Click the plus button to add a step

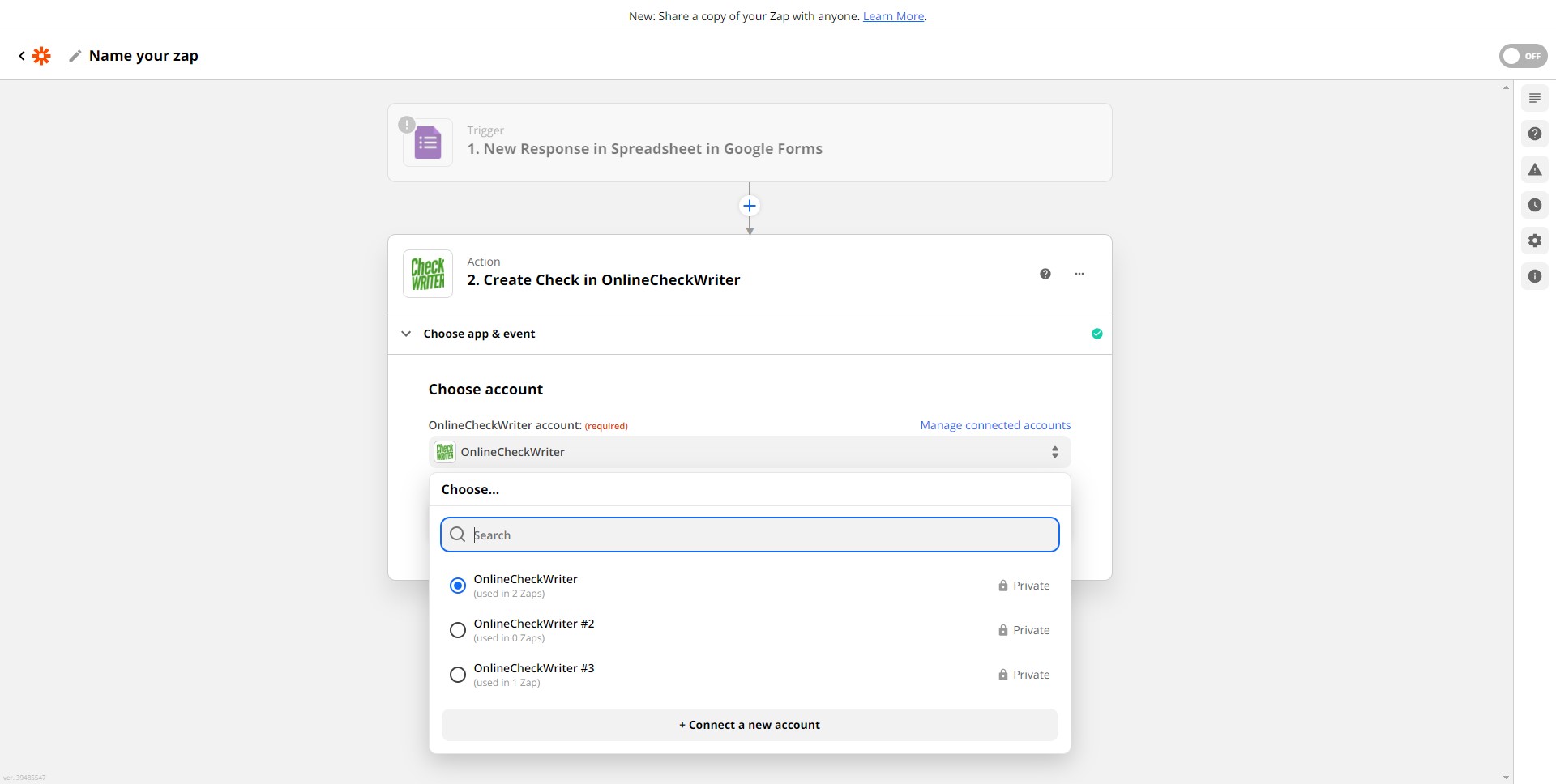[x=750, y=206]
